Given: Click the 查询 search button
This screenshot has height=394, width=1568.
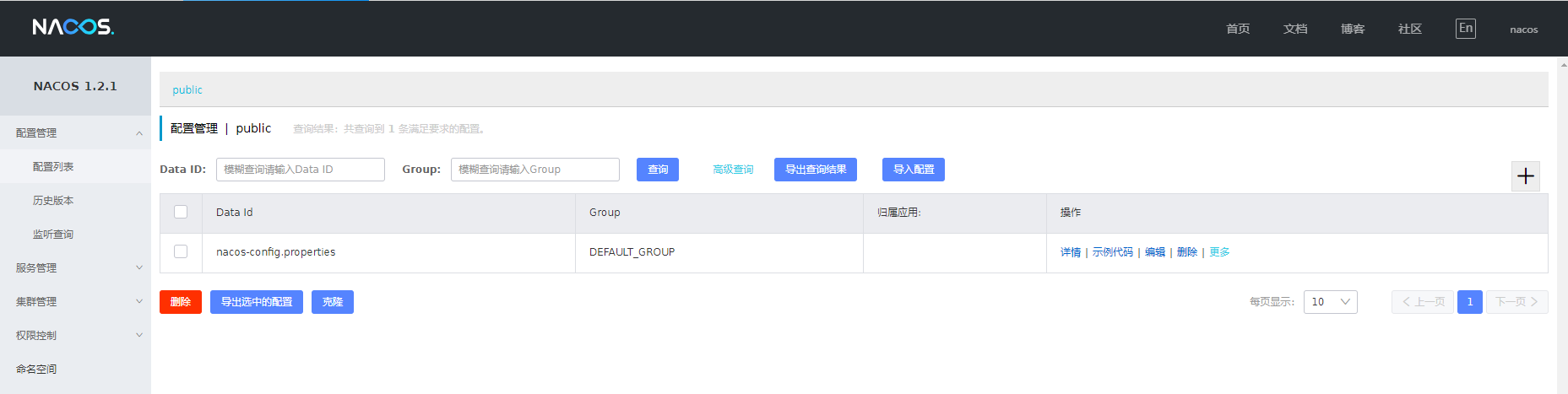Looking at the screenshot, I should click(658, 170).
